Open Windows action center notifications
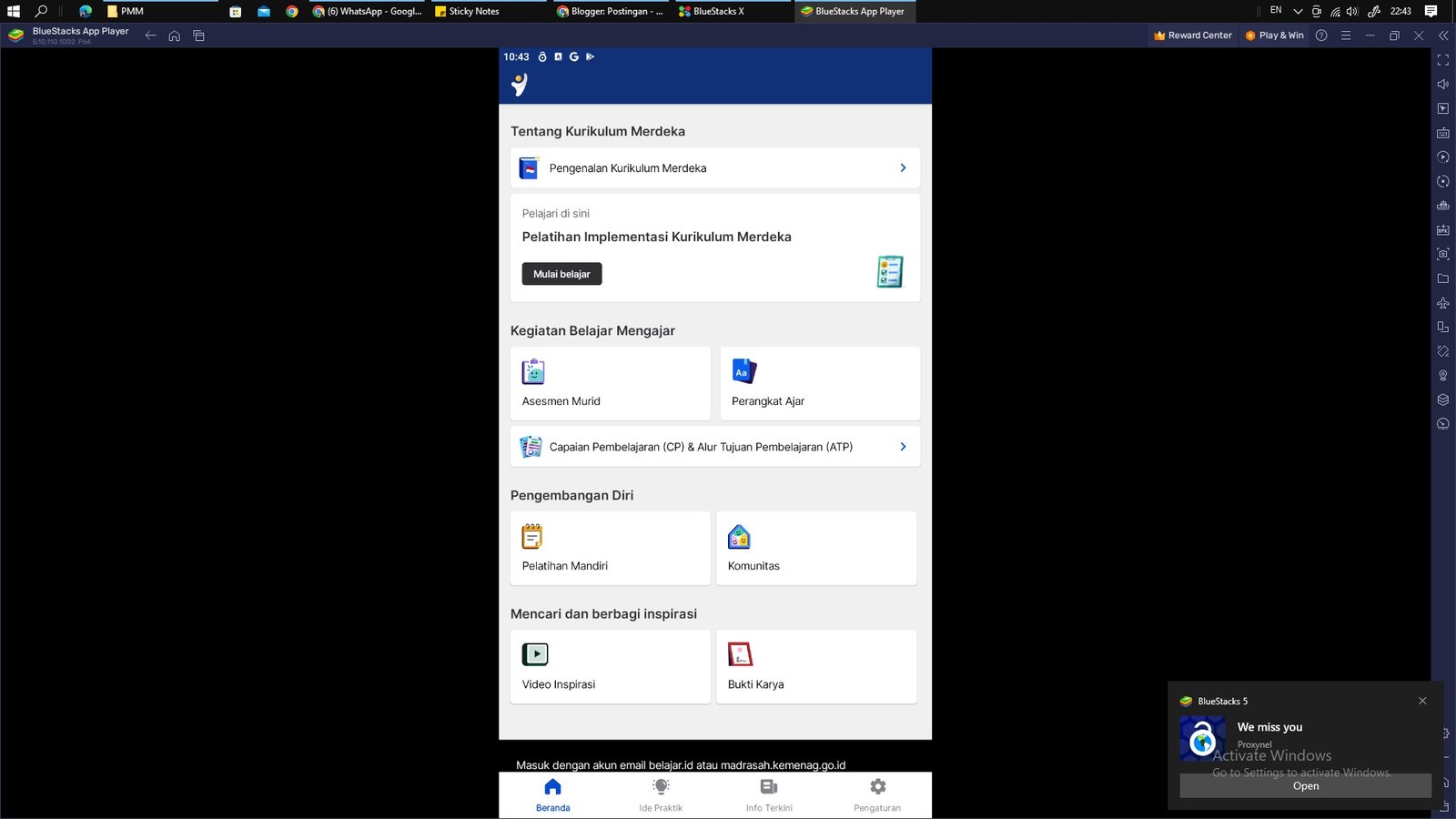 click(1431, 11)
